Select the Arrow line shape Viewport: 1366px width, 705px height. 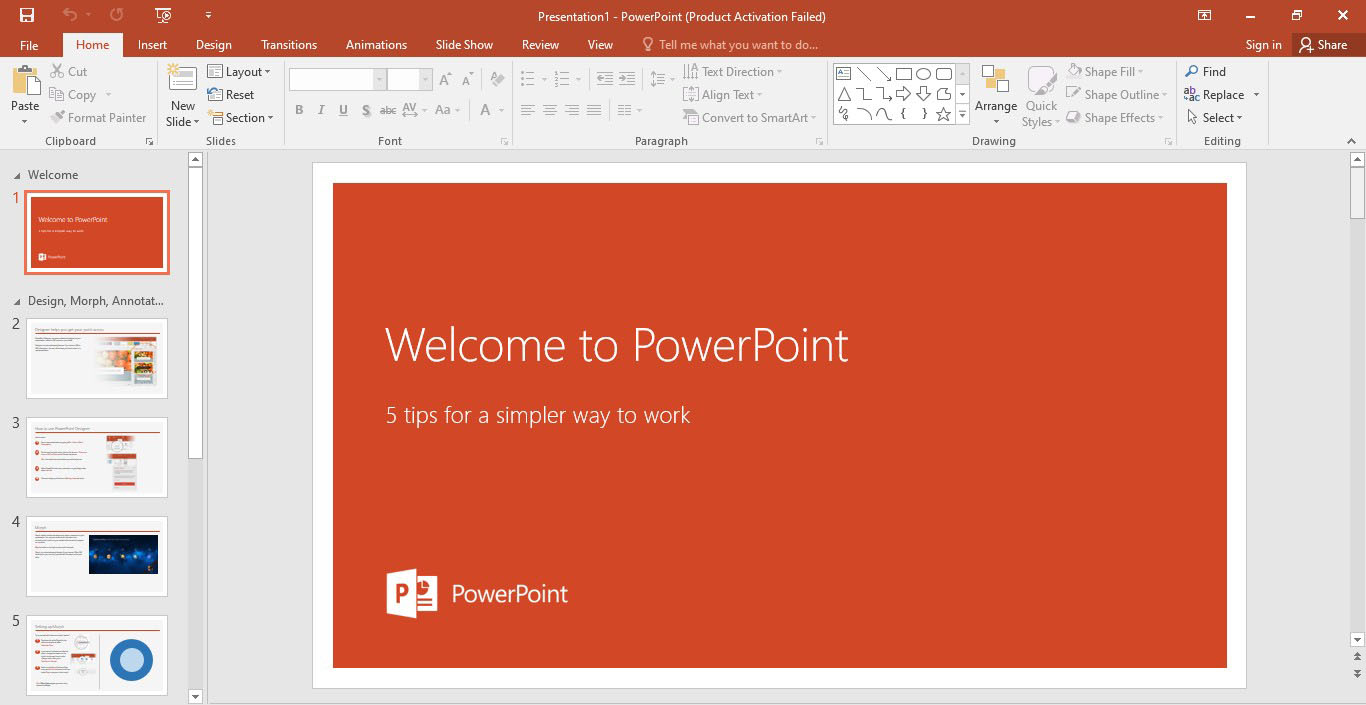884,74
